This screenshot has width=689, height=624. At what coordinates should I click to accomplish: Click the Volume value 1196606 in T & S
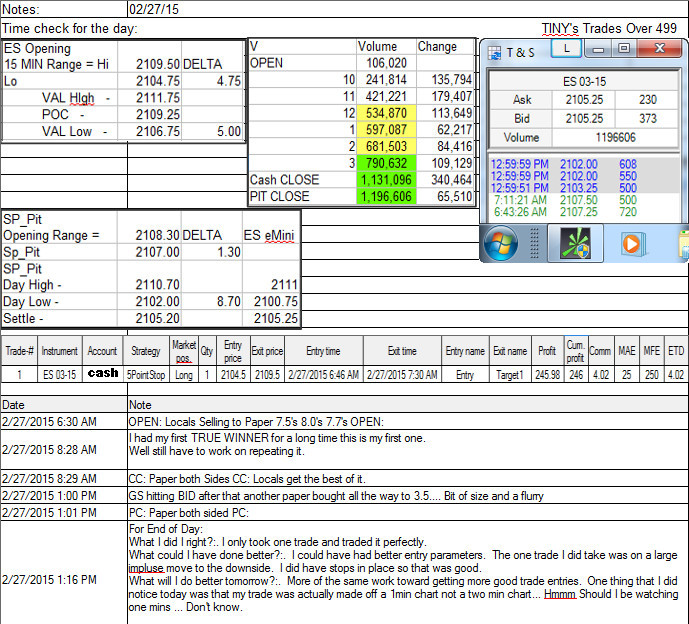click(x=615, y=138)
